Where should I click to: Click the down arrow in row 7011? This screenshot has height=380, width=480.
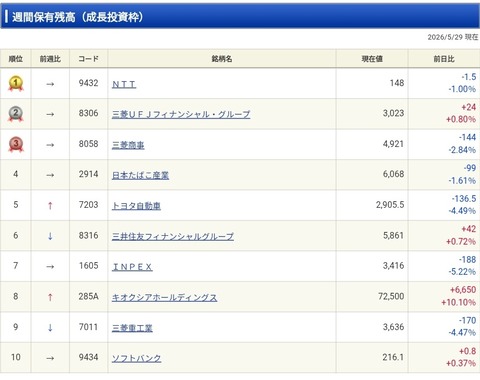click(x=50, y=327)
